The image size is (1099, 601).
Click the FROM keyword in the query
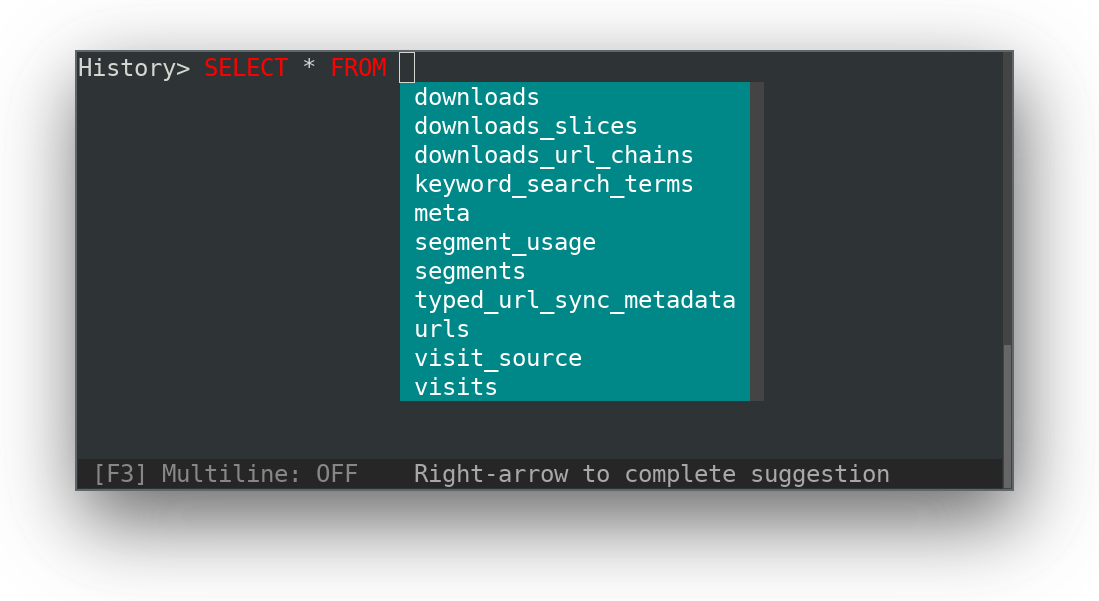[358, 68]
